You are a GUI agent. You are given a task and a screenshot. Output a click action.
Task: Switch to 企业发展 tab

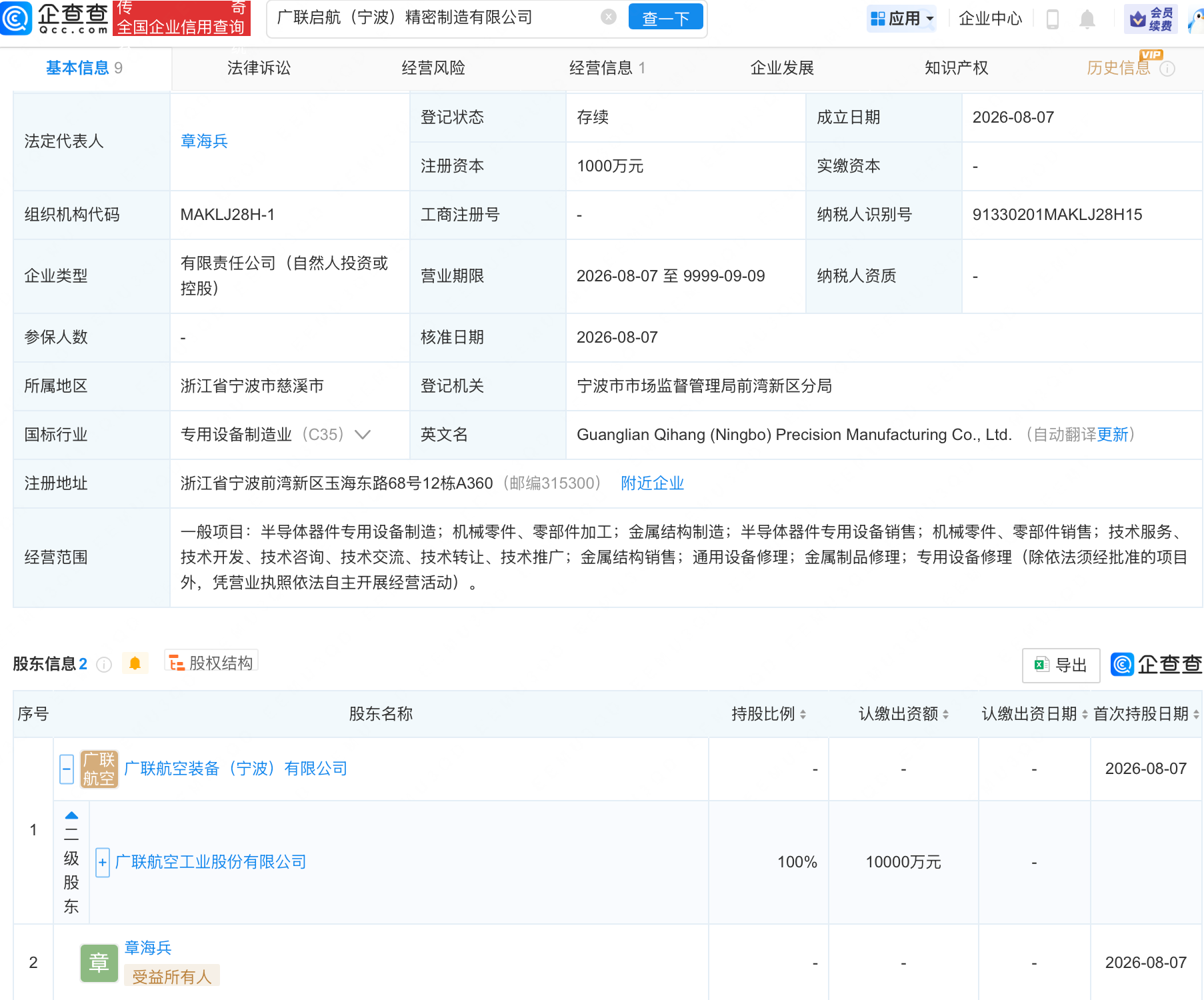coord(782,68)
